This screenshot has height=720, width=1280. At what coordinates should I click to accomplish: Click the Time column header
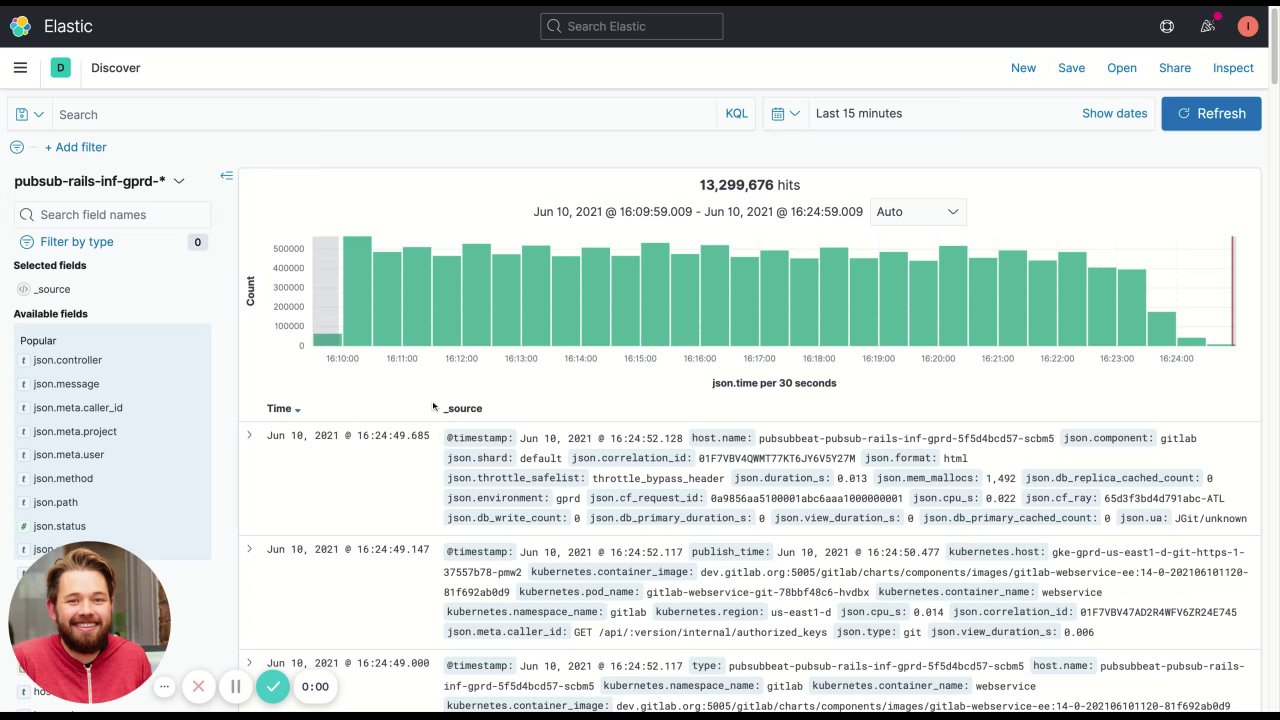(279, 409)
